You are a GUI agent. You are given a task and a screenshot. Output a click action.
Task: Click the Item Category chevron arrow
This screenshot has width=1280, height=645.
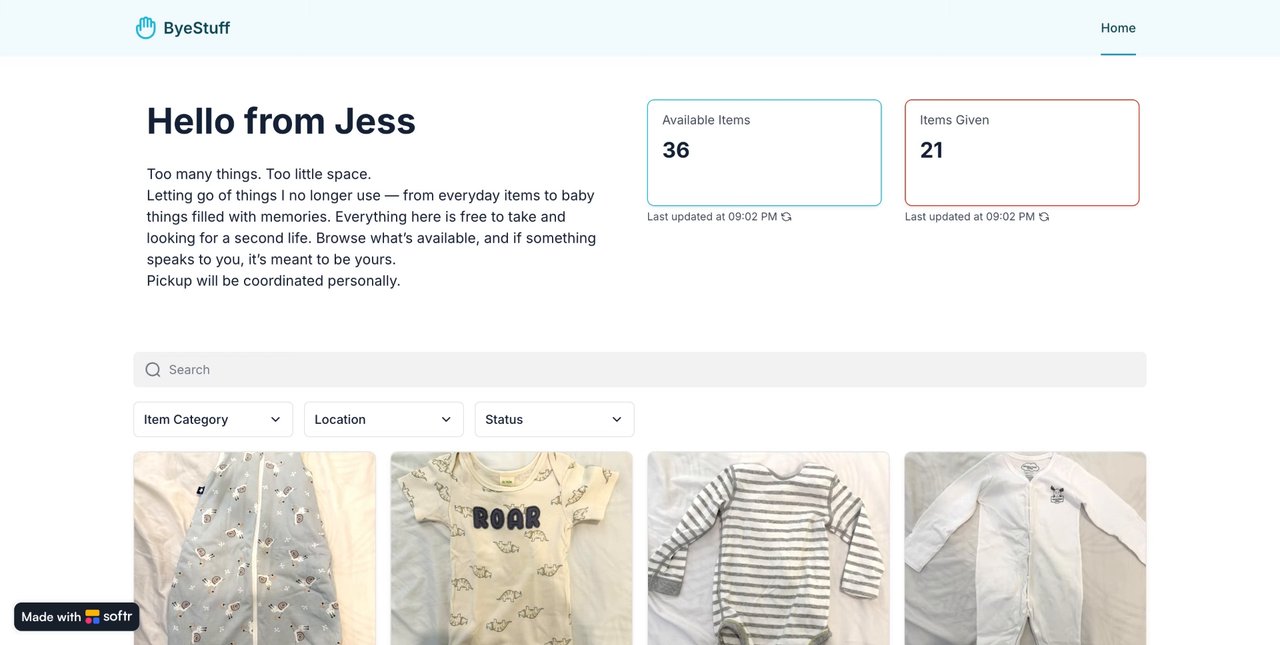click(x=275, y=420)
